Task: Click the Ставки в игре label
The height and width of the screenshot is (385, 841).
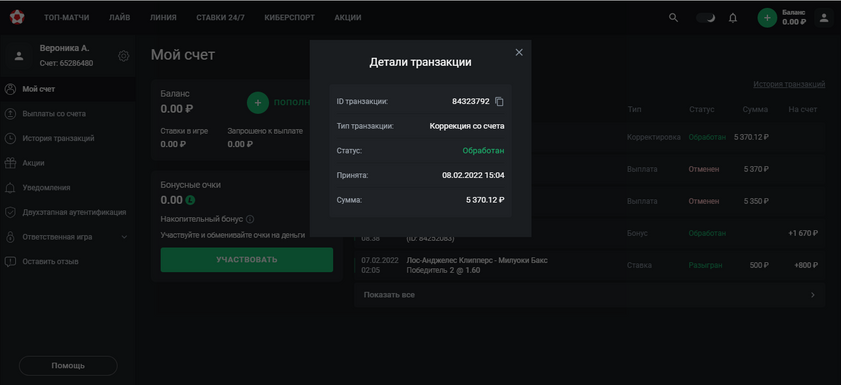Action: coord(184,131)
